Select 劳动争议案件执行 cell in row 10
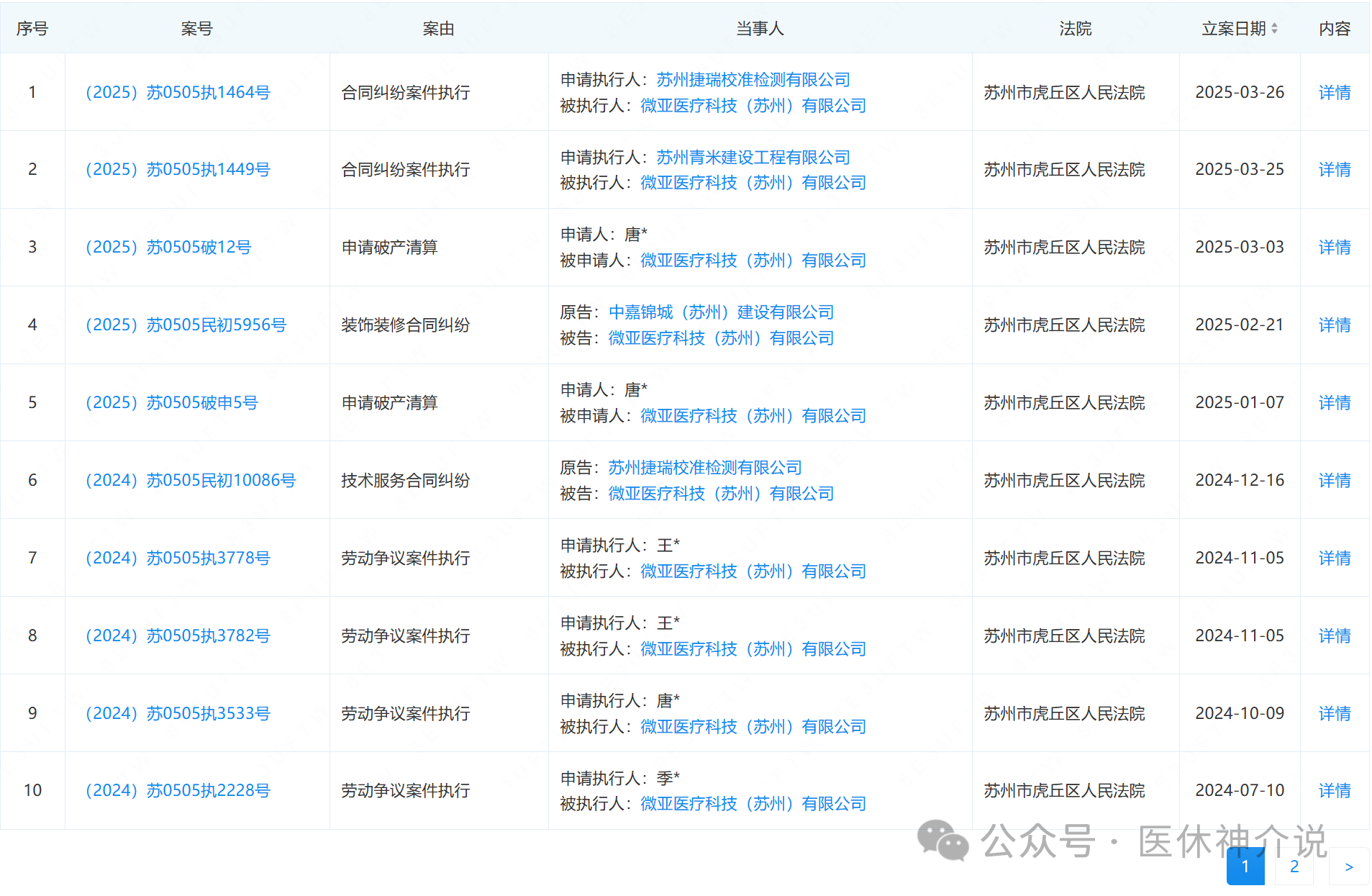This screenshot has width=1372, height=896. [406, 790]
